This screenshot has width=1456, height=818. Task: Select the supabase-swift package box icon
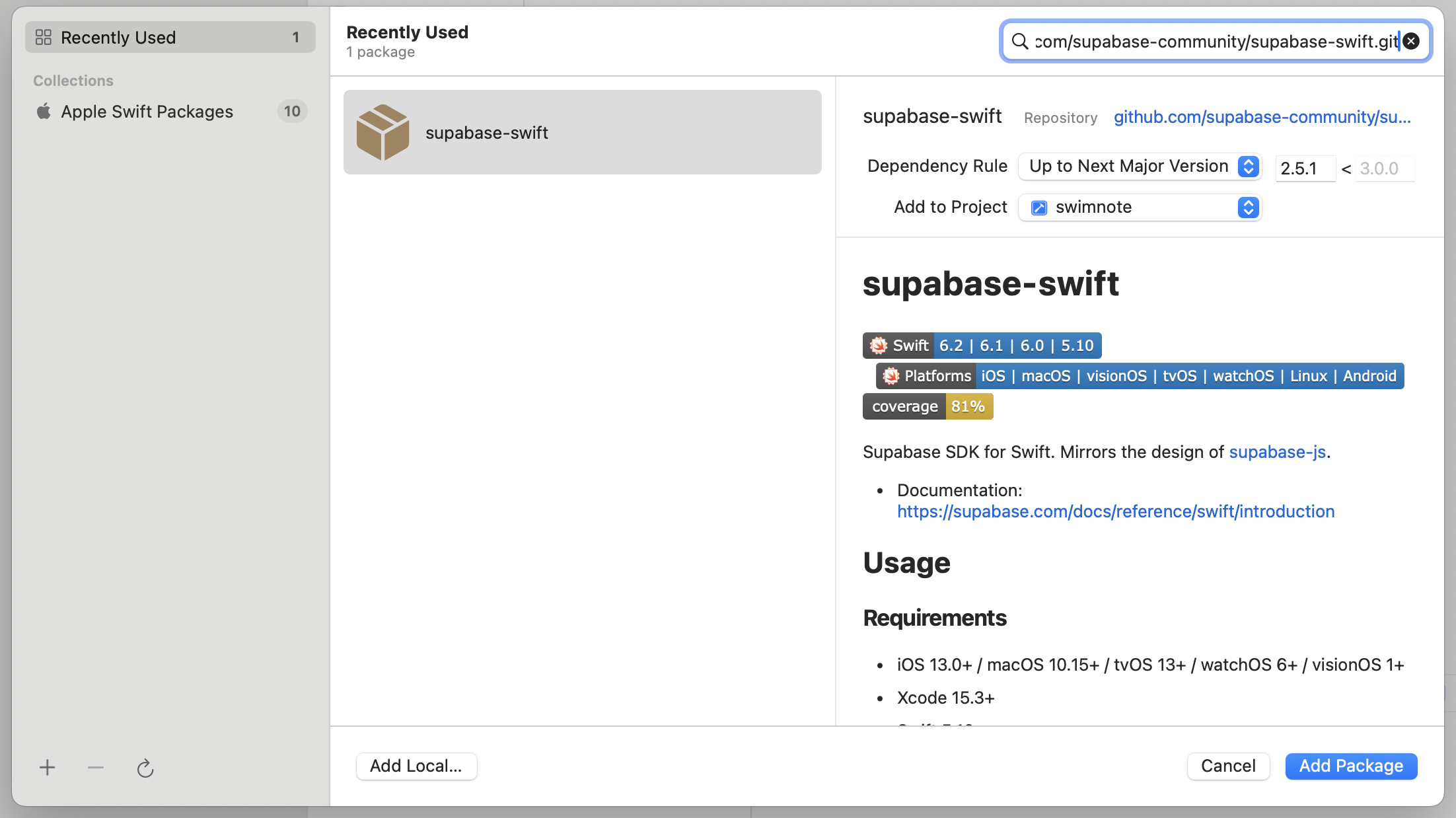382,132
